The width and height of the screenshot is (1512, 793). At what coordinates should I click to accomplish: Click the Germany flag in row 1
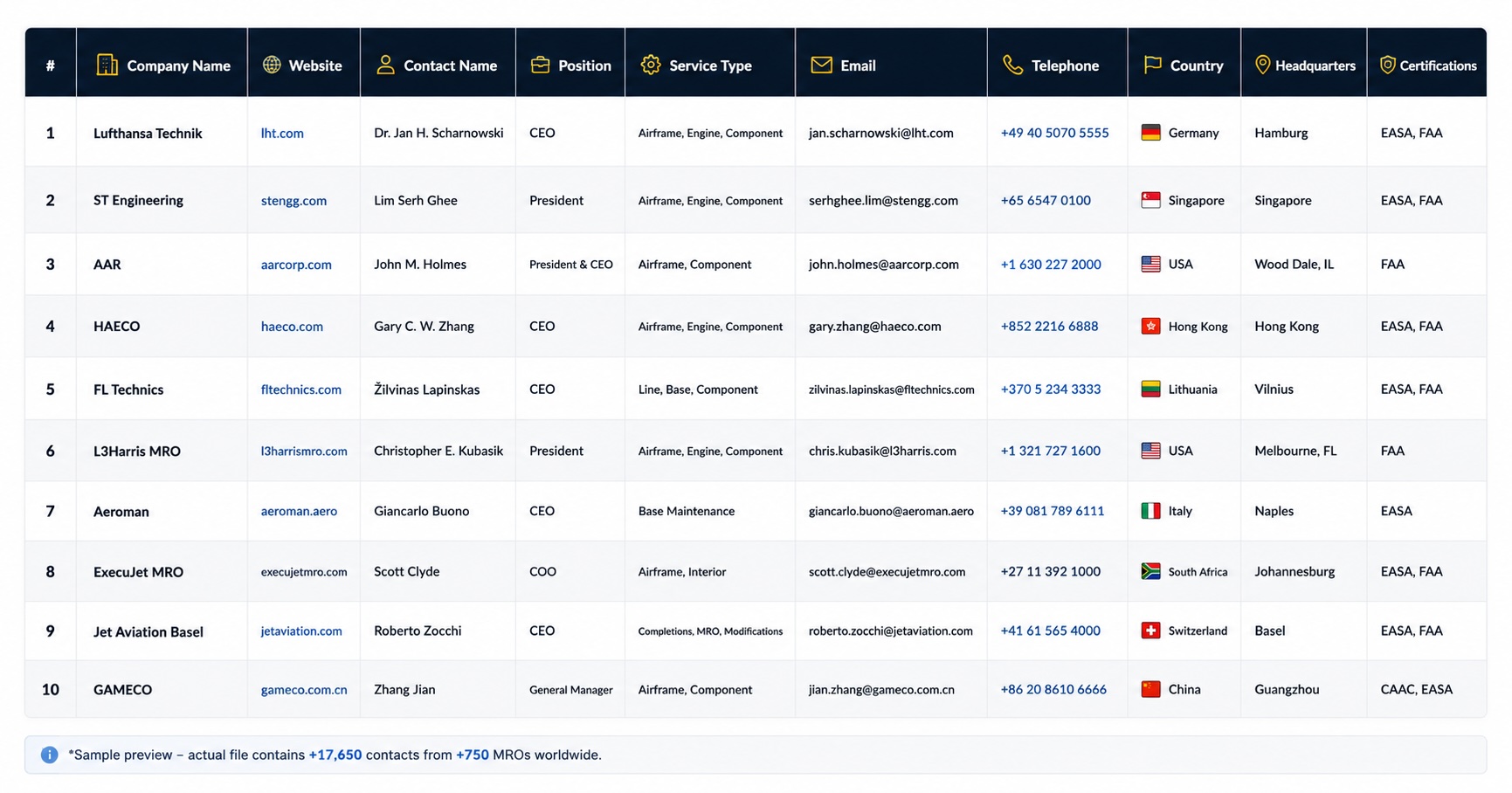pos(1151,133)
